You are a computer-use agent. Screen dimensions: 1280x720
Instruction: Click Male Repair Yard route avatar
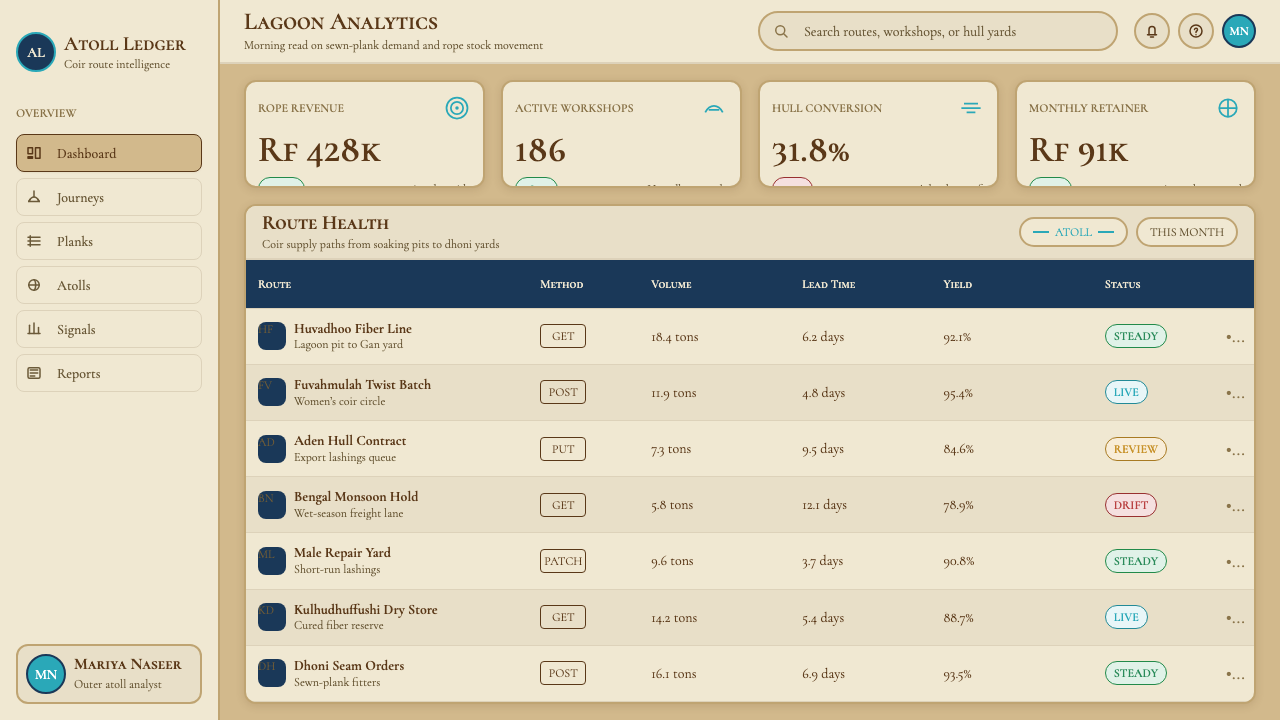click(x=272, y=561)
